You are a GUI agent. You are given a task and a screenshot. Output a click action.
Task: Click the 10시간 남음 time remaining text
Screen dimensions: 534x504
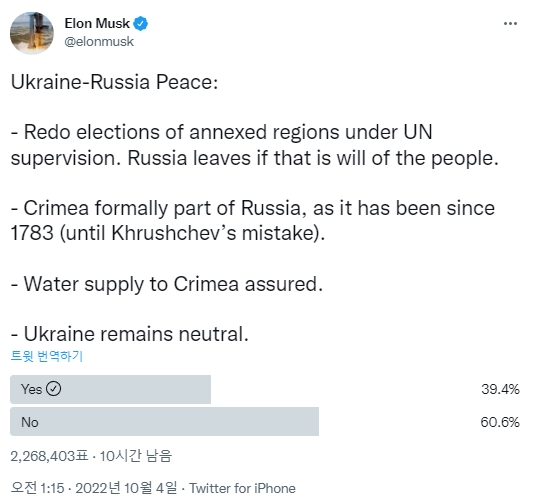[136, 456]
